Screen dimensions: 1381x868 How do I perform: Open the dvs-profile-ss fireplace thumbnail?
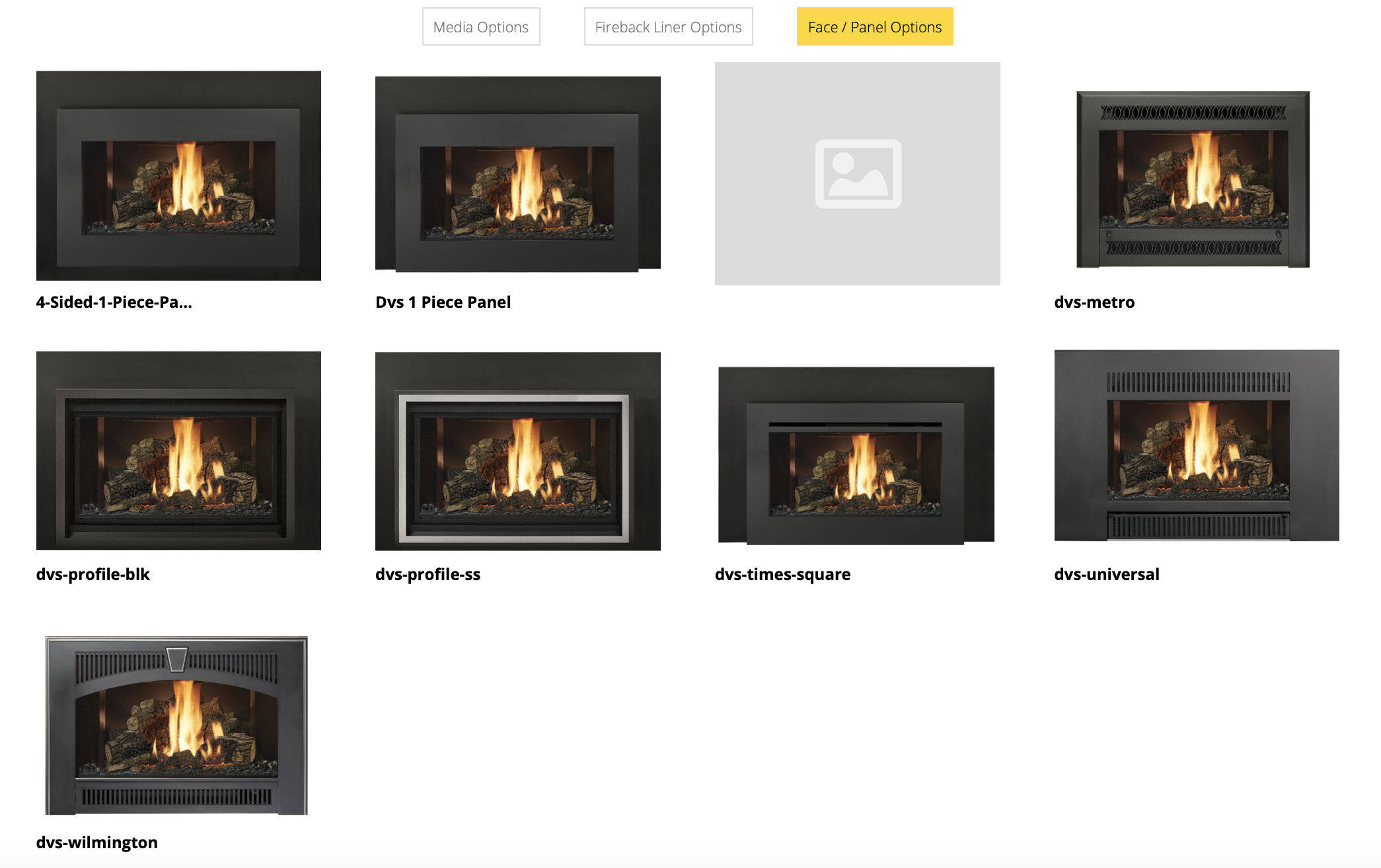pyautogui.click(x=518, y=451)
